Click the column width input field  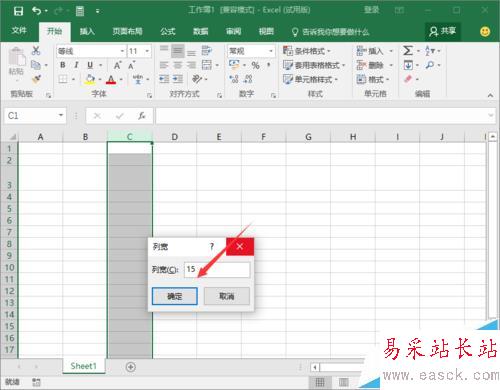coord(217,270)
